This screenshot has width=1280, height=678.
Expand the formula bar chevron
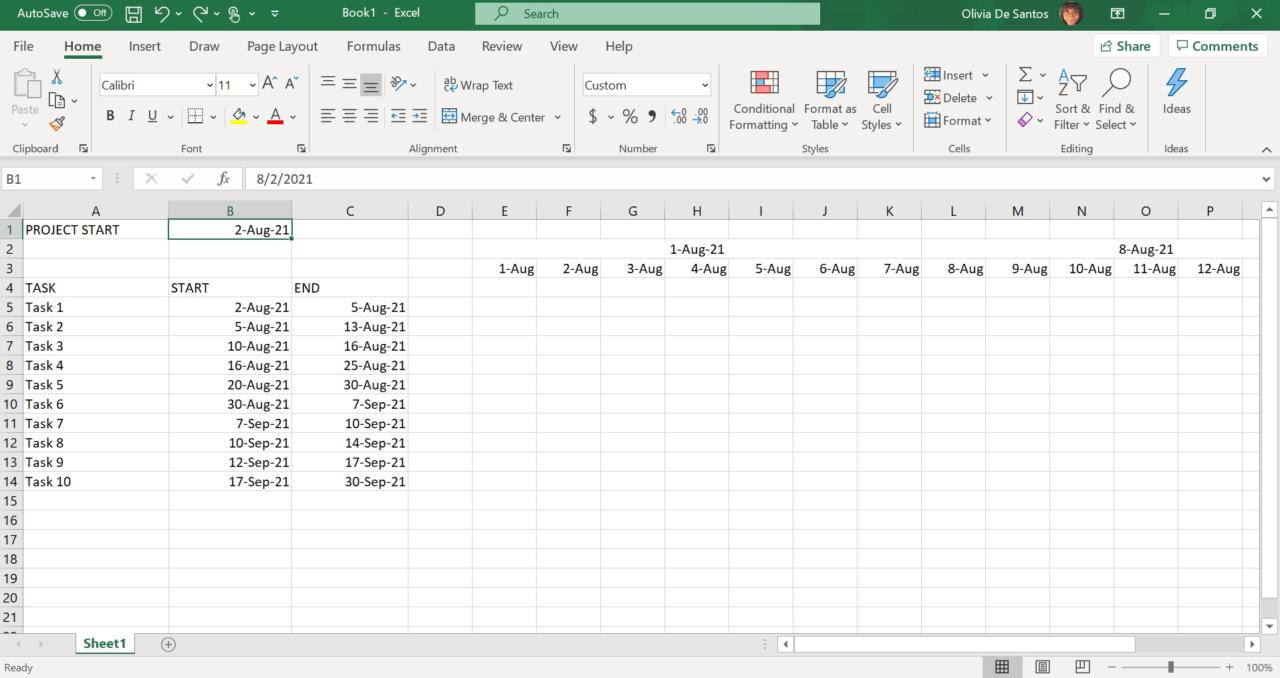1267,179
